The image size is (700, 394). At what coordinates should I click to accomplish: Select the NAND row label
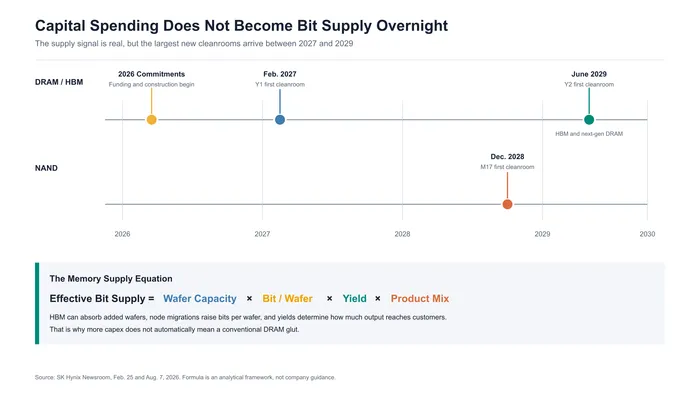[x=46, y=168]
